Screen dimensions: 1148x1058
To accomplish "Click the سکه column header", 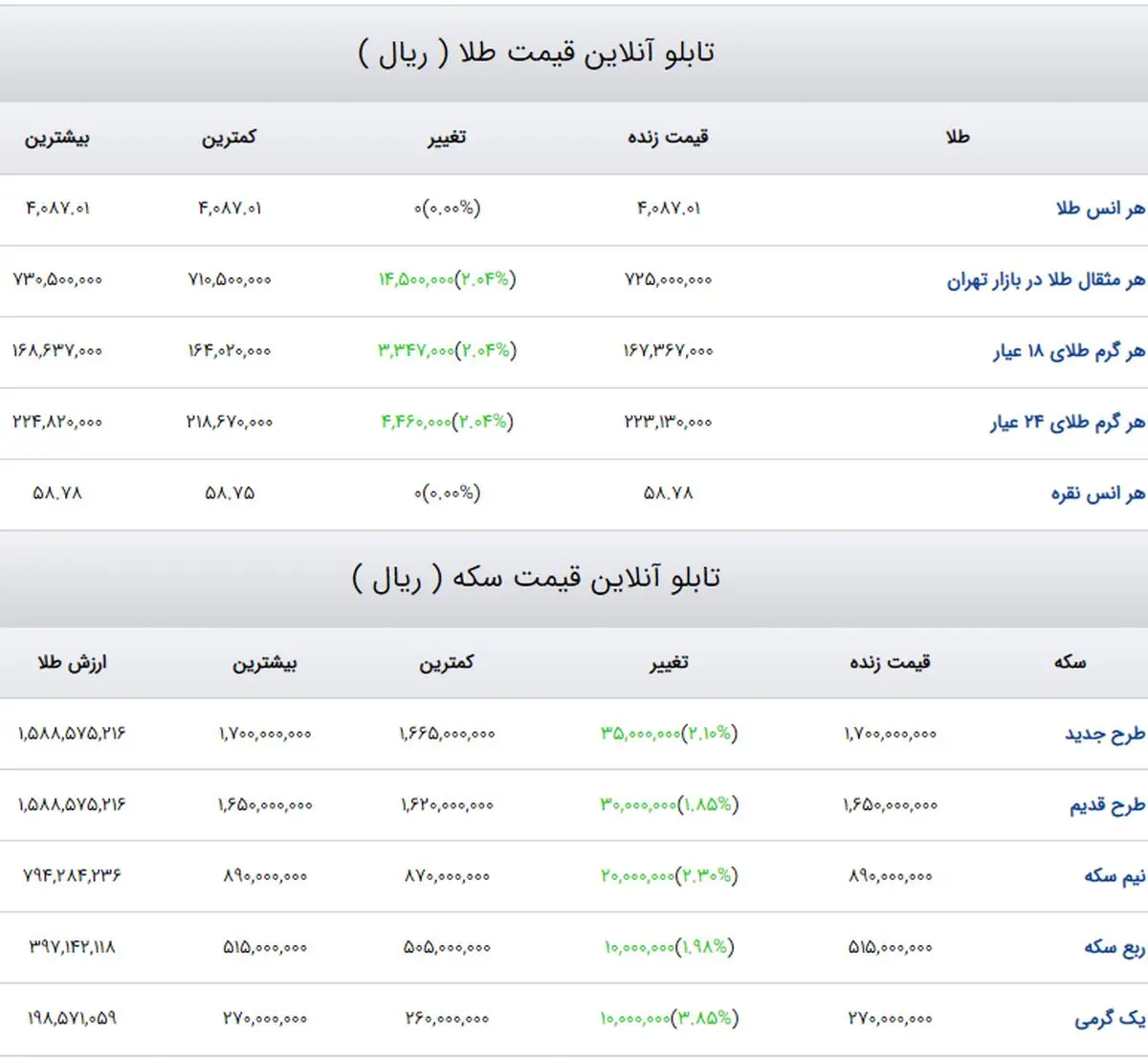I will (x=1070, y=662).
